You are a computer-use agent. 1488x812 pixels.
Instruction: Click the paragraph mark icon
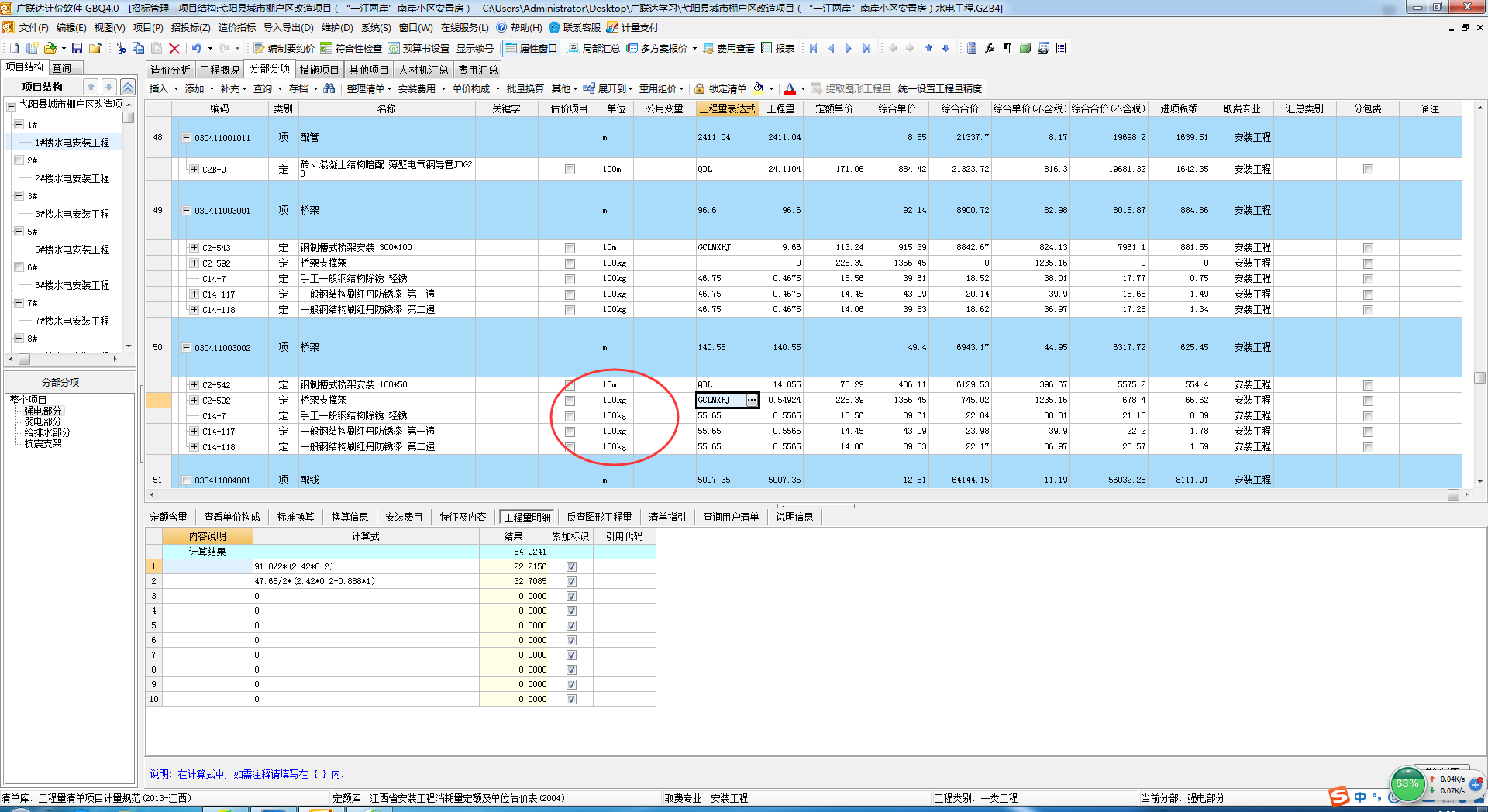(1007, 48)
